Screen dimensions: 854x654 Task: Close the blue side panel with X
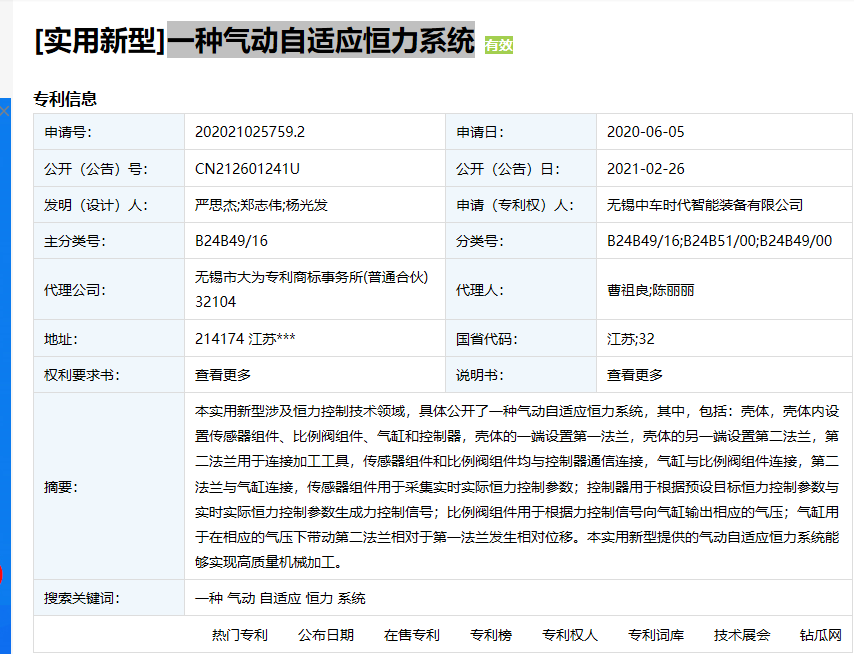[x=4, y=111]
